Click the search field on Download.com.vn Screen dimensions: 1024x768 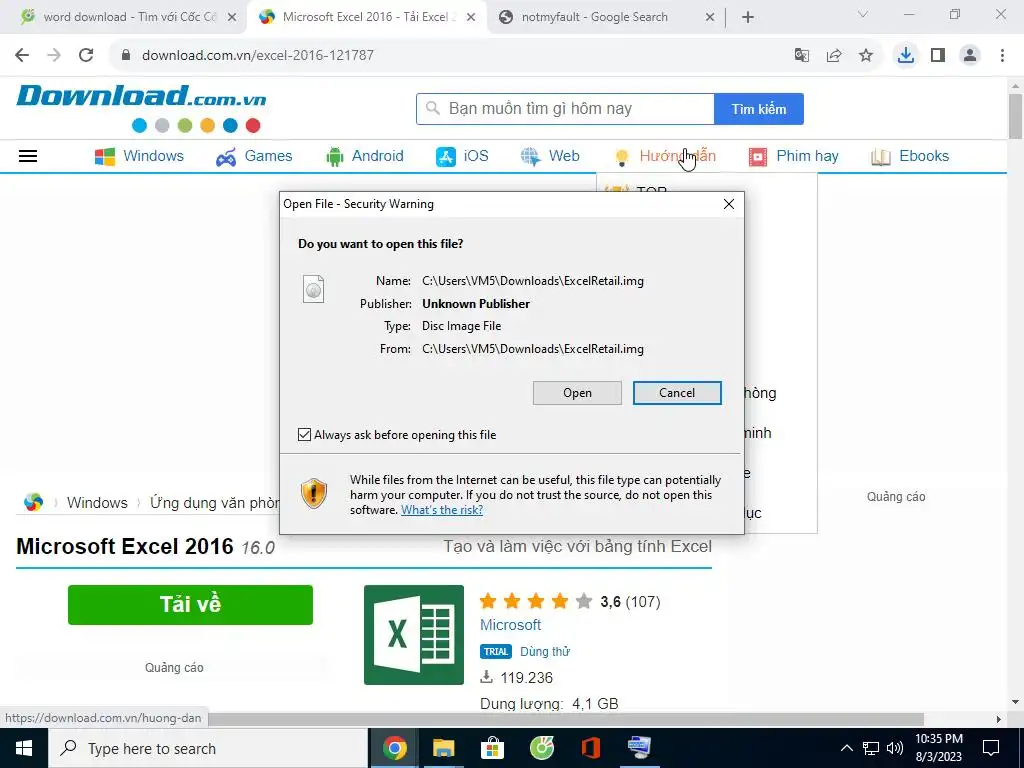(566, 109)
